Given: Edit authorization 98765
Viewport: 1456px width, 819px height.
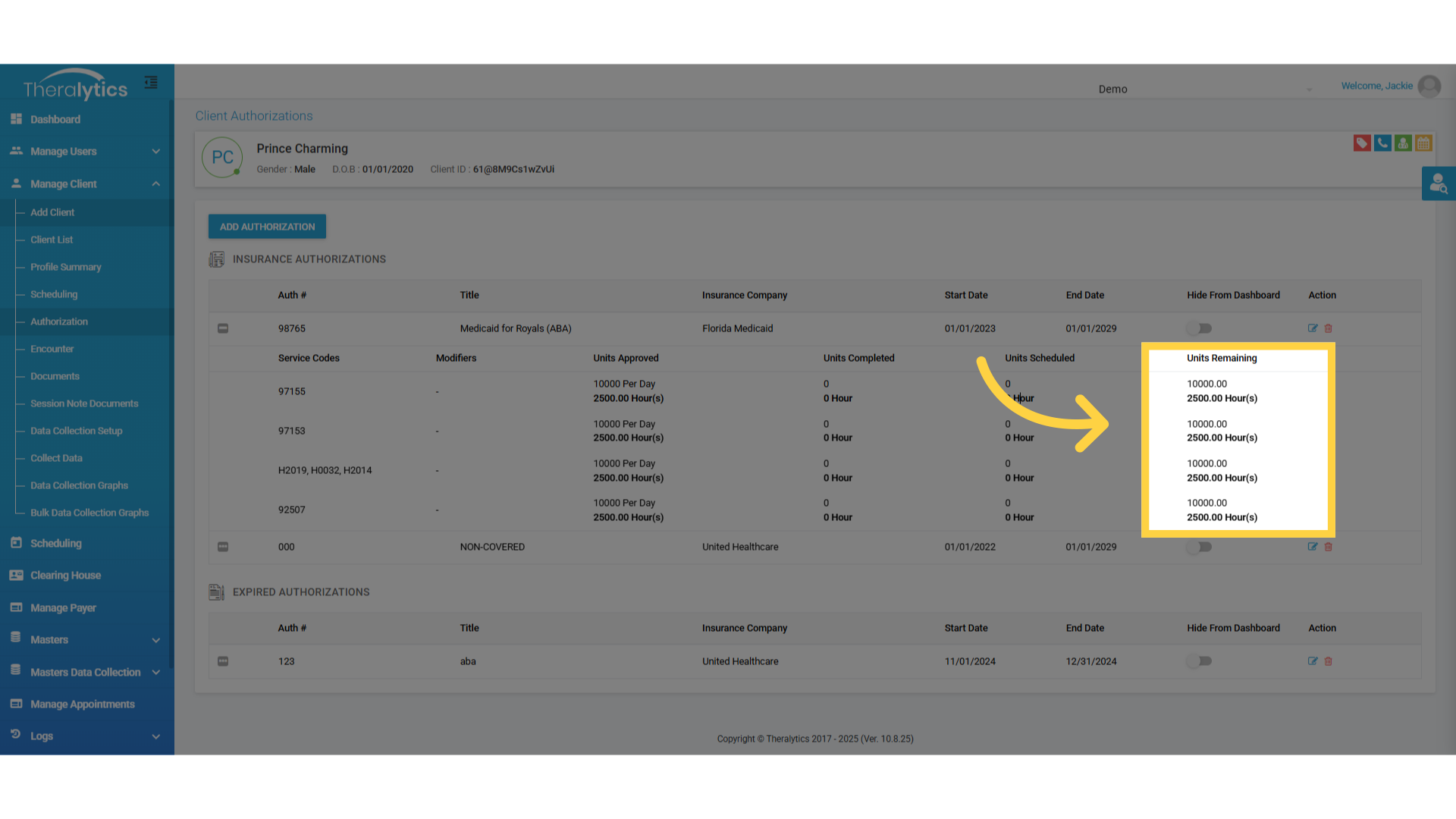Looking at the screenshot, I should pyautogui.click(x=1313, y=328).
